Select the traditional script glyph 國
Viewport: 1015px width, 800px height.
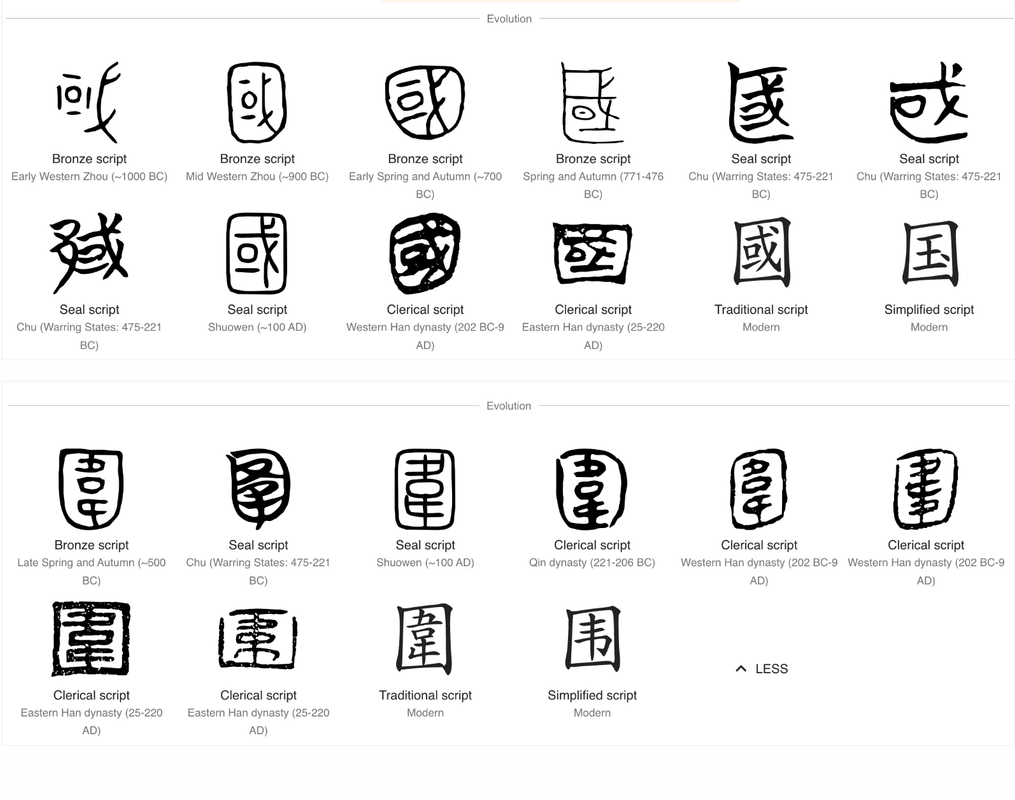[x=761, y=253]
